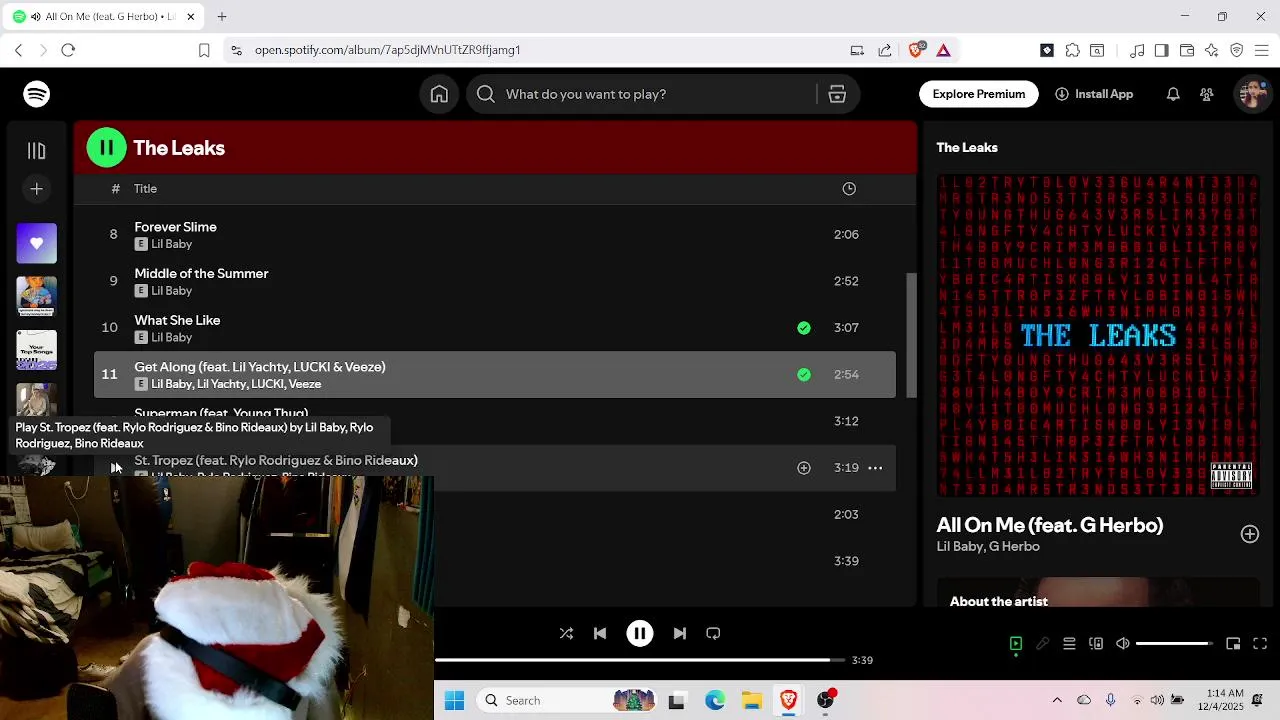Select the All On Me browser tab

coord(104,17)
